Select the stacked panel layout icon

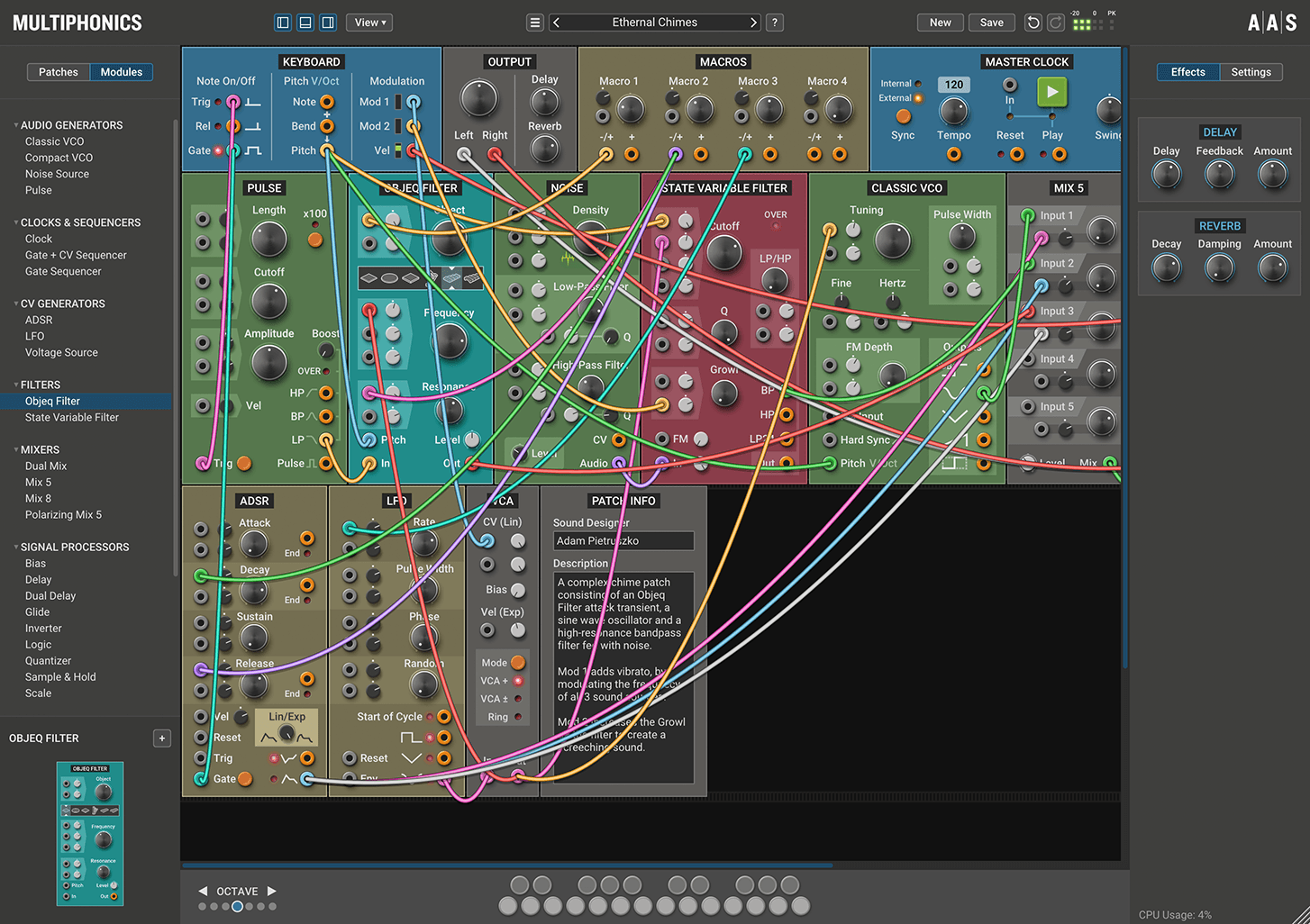point(305,22)
